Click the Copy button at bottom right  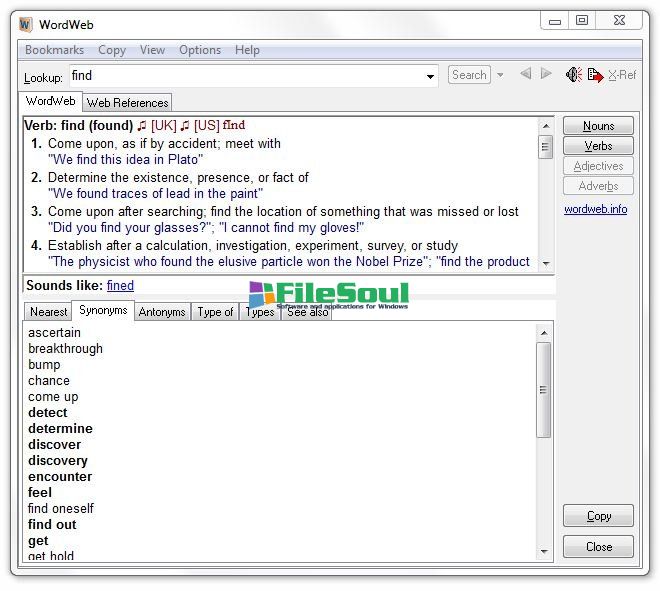point(598,516)
